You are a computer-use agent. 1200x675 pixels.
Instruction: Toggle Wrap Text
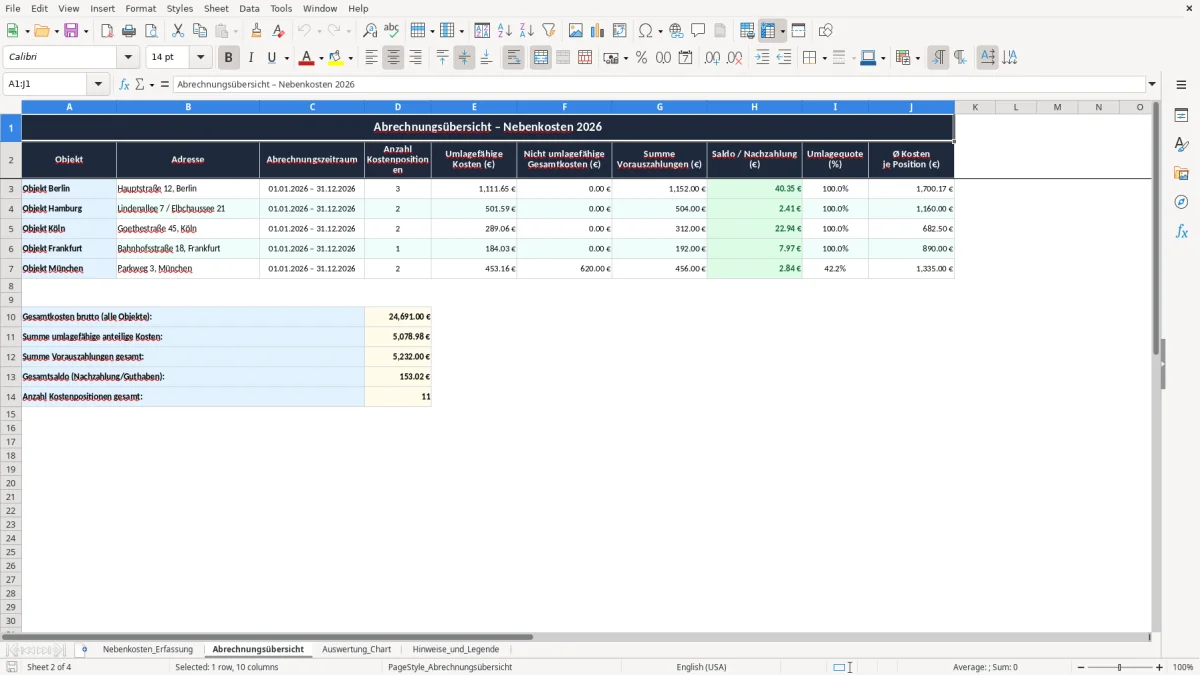coord(514,58)
